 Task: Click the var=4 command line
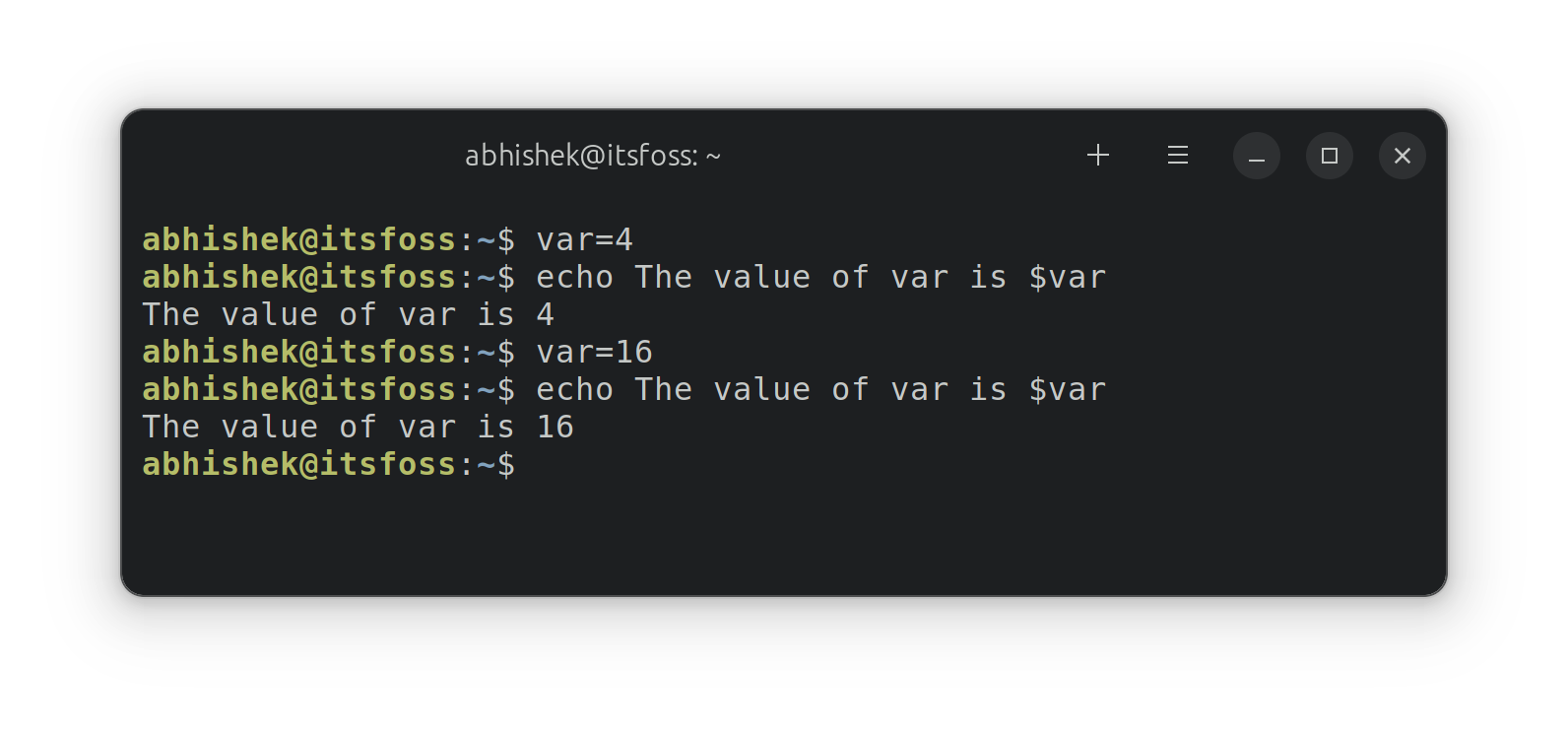(x=584, y=239)
